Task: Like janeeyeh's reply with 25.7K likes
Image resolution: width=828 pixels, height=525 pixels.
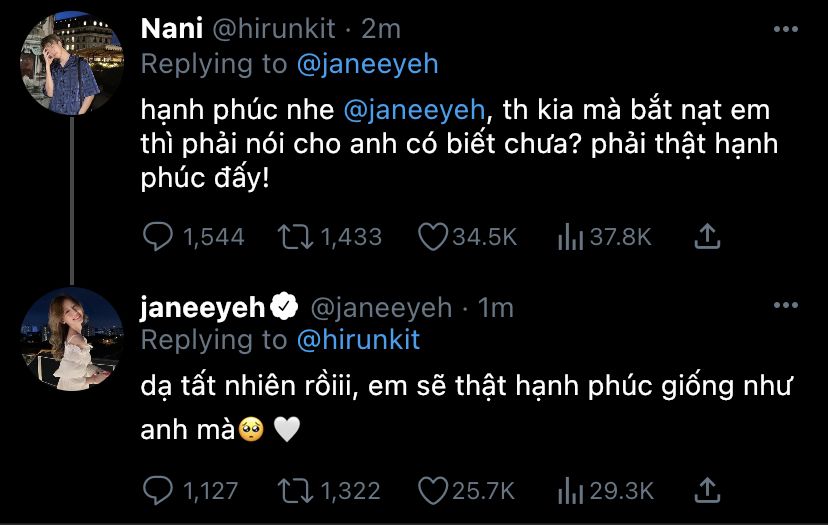Action: tap(431, 491)
